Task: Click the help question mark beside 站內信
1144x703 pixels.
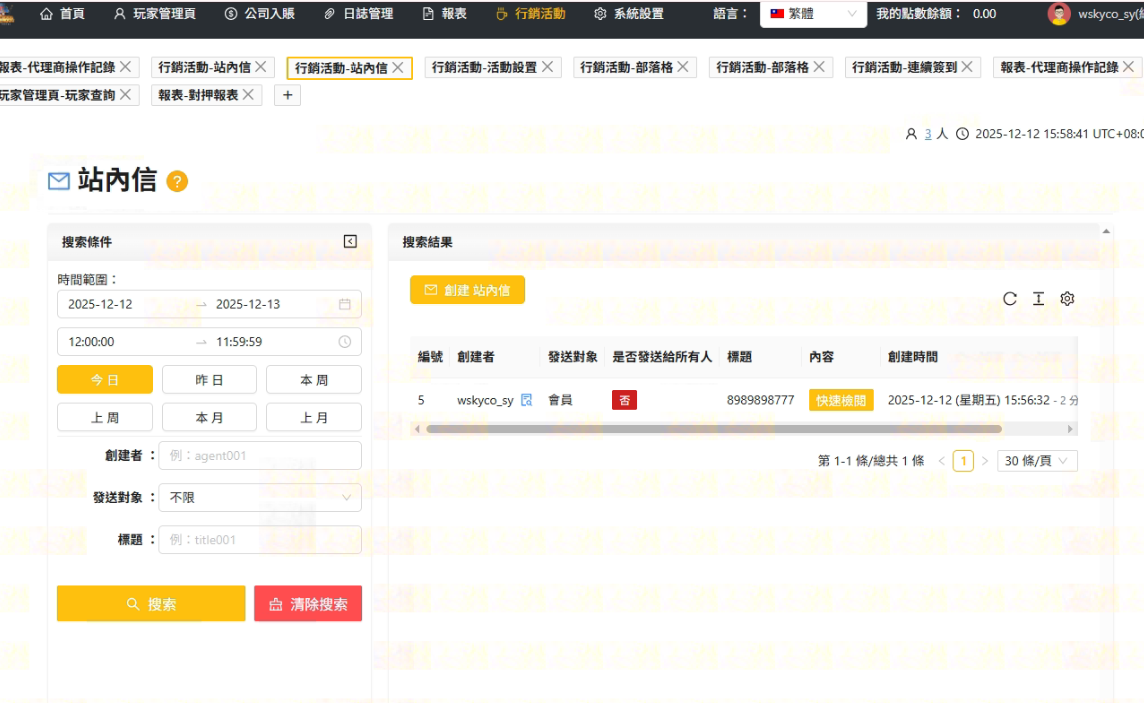Action: click(177, 181)
